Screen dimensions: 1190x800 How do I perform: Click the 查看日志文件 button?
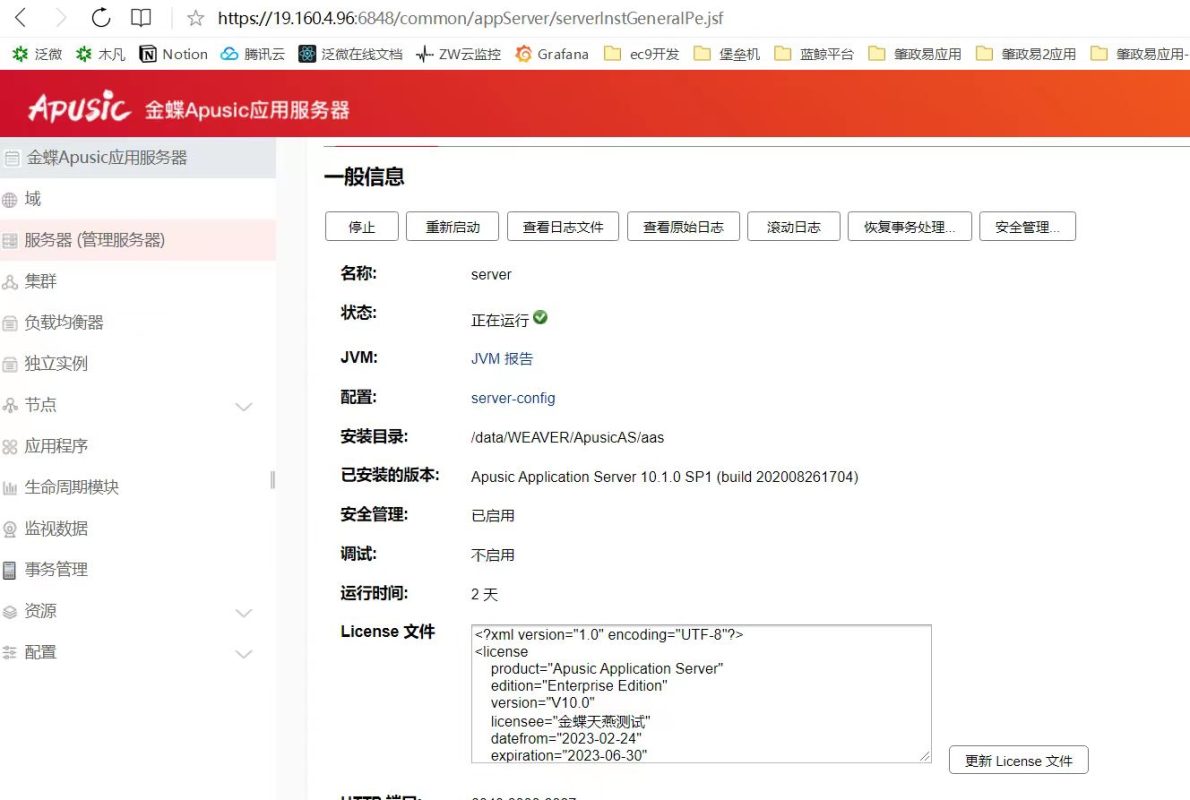(563, 227)
